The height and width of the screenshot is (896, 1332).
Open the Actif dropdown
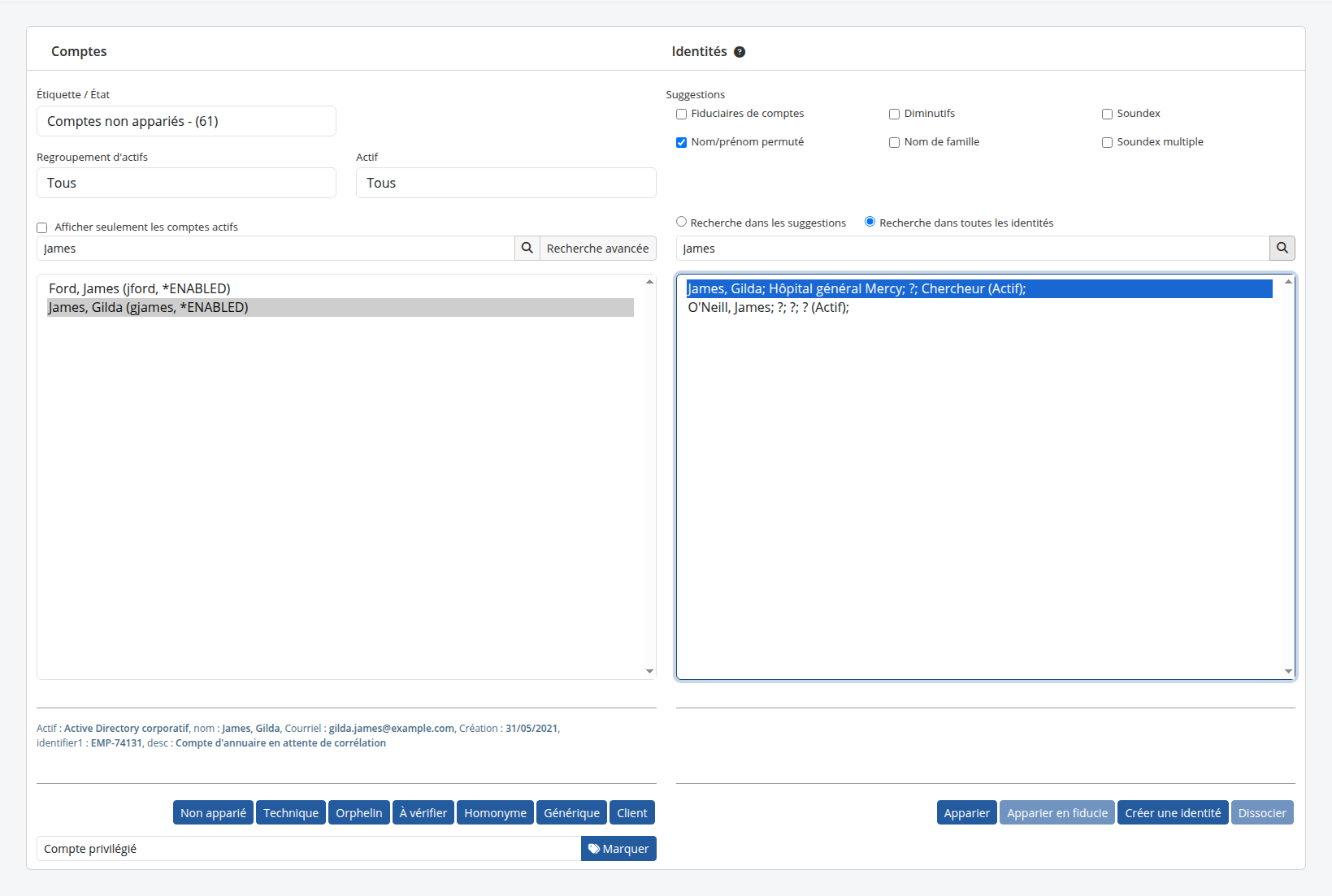pyautogui.click(x=505, y=183)
